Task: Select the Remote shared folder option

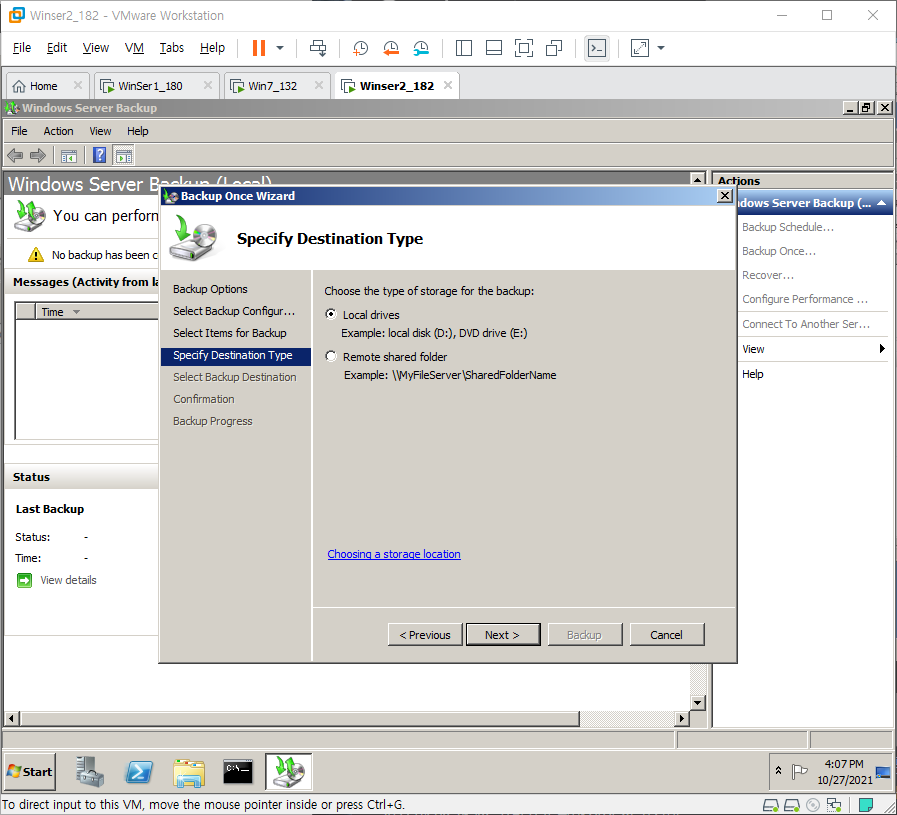Action: 331,356
